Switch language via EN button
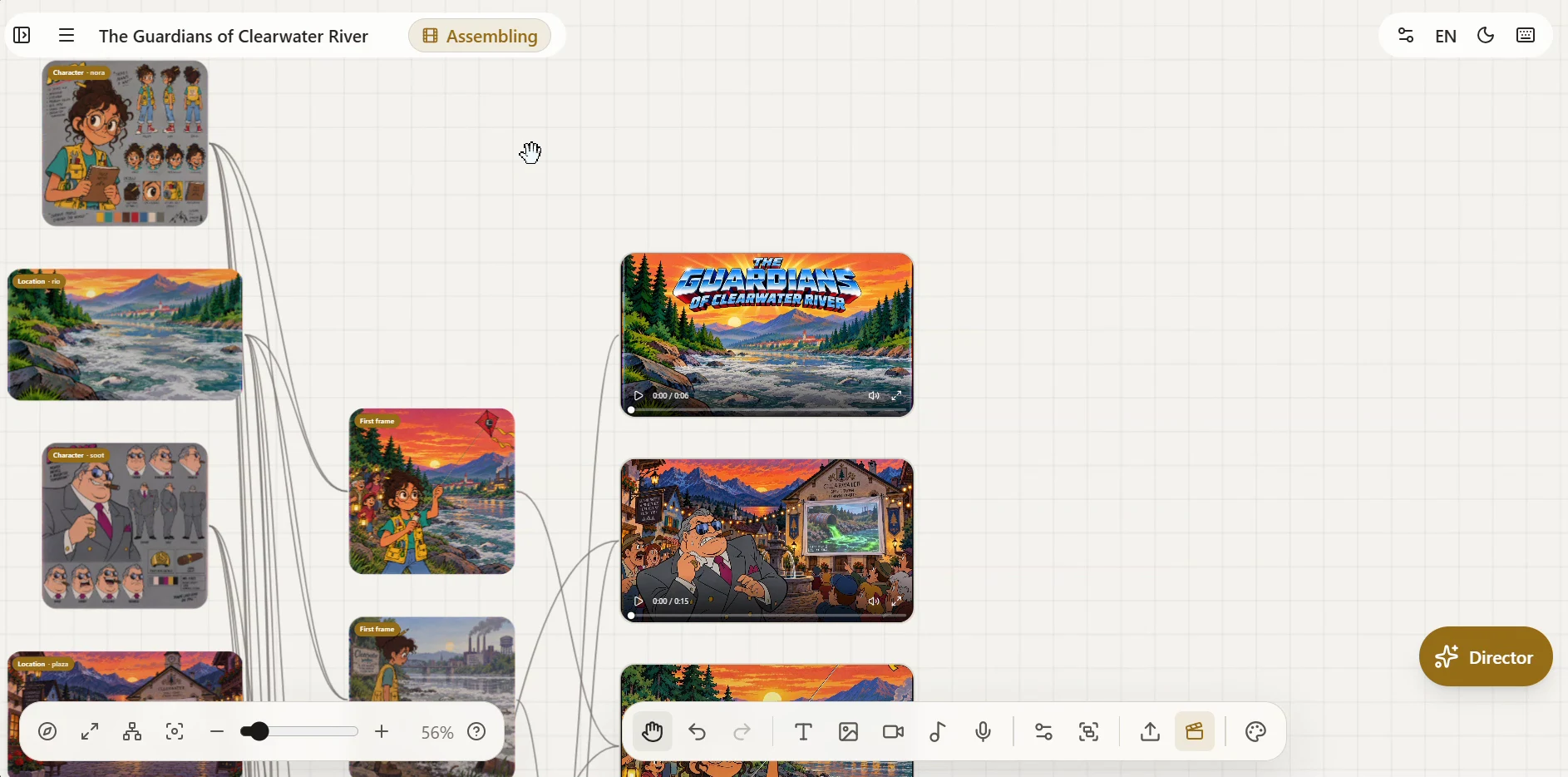The image size is (1568, 777). (x=1446, y=36)
